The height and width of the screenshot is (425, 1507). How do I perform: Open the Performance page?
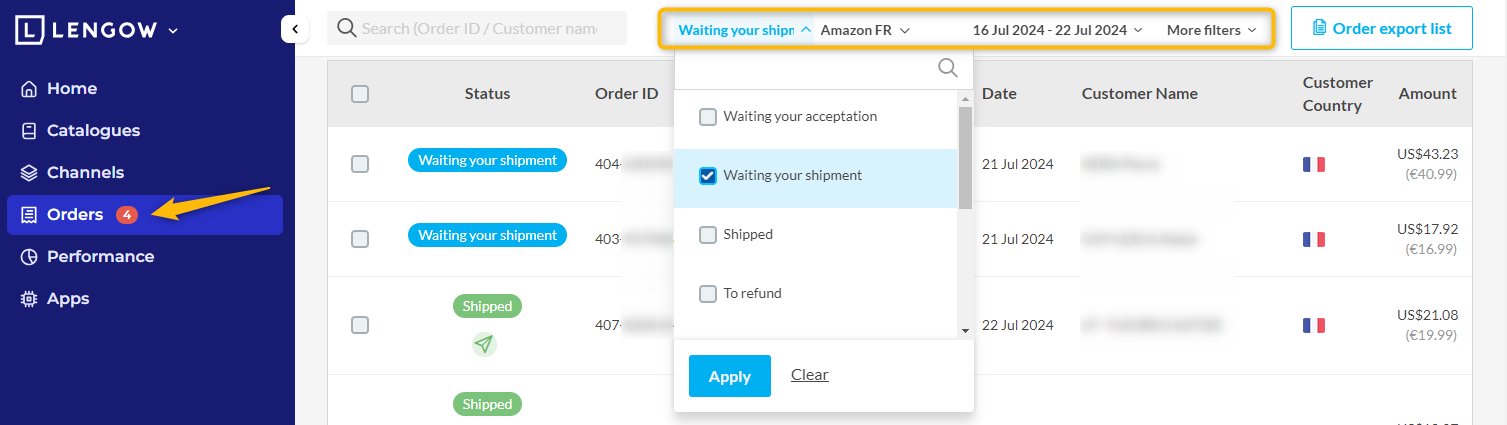(100, 257)
